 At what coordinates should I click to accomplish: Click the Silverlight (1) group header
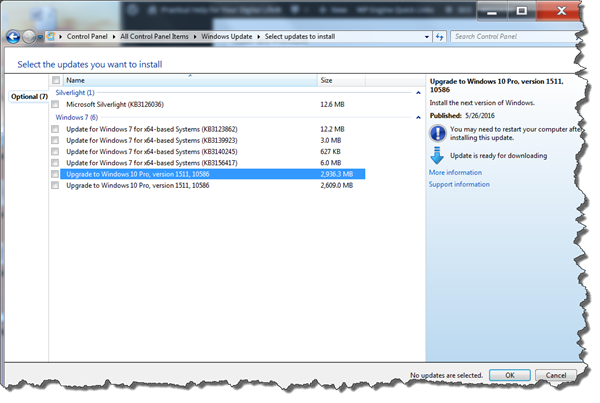(75, 93)
